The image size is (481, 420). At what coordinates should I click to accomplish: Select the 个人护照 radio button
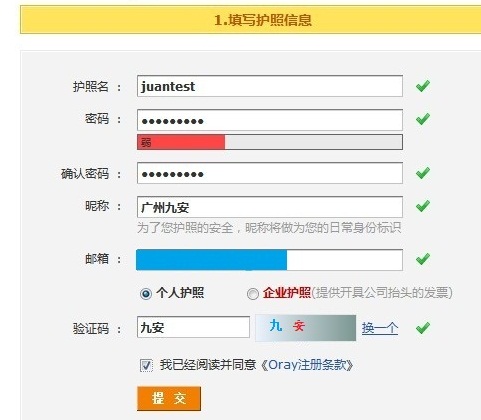pyautogui.click(x=146, y=294)
